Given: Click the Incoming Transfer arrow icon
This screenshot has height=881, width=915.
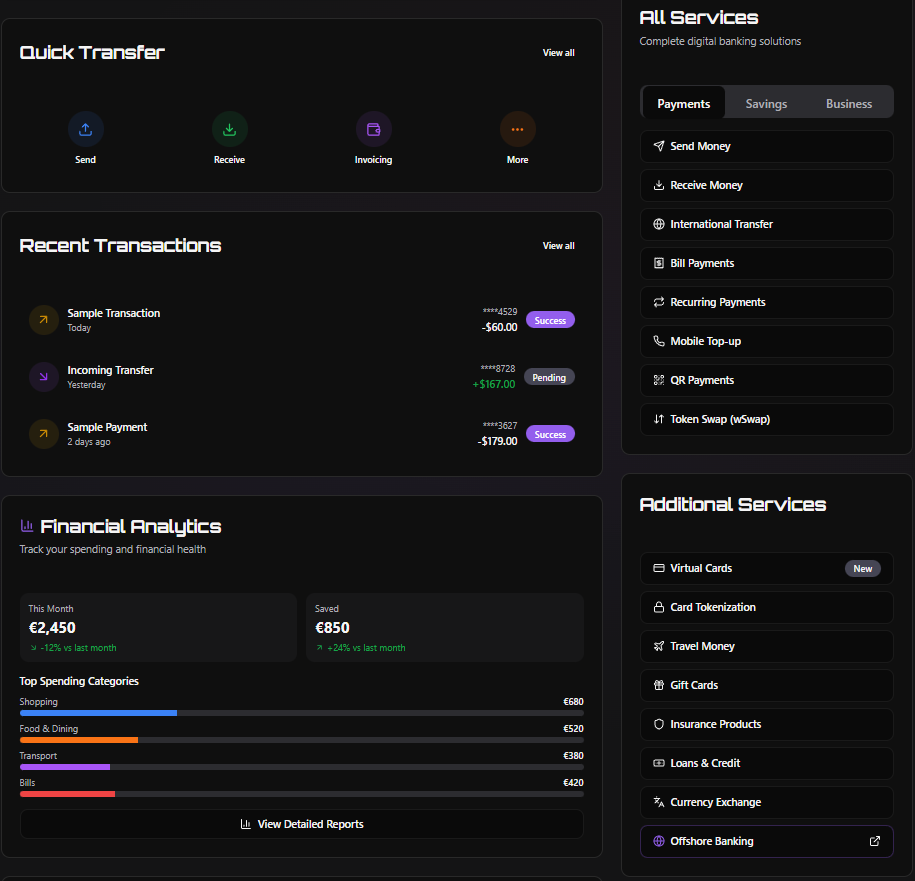Looking at the screenshot, I should pyautogui.click(x=43, y=377).
